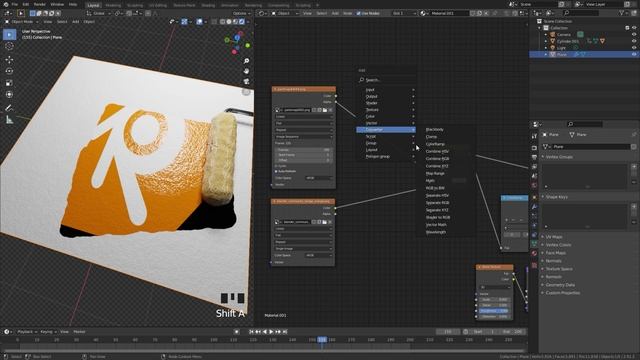Expand the Shape Keys panel
Screen dimensions: 640x360
[557, 197]
